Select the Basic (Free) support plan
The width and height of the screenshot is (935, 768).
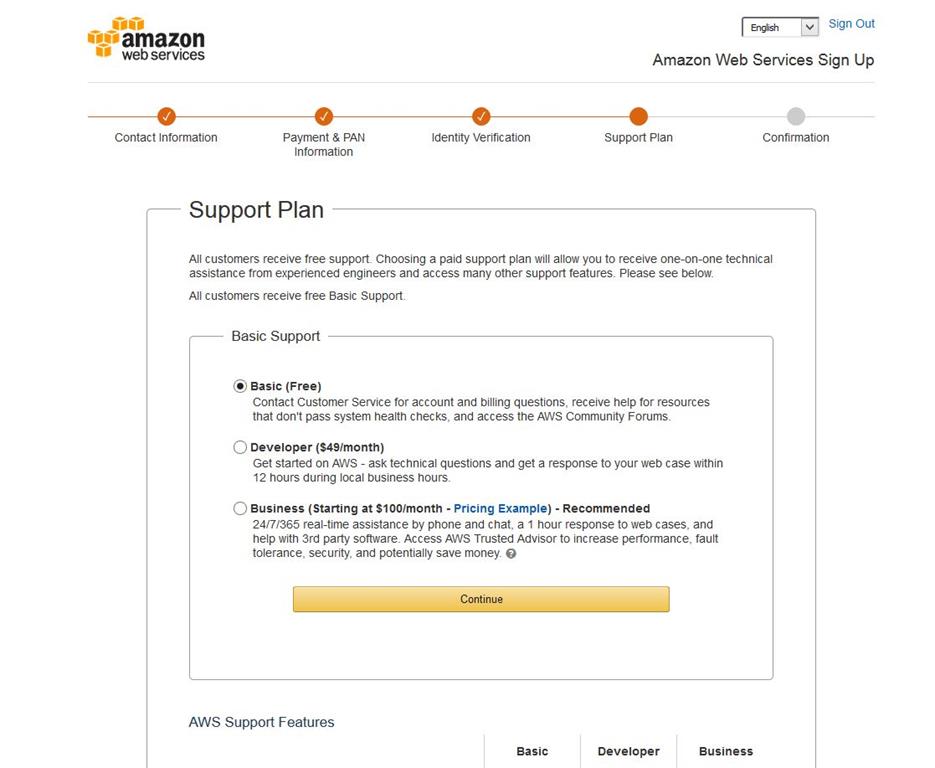[x=240, y=385]
